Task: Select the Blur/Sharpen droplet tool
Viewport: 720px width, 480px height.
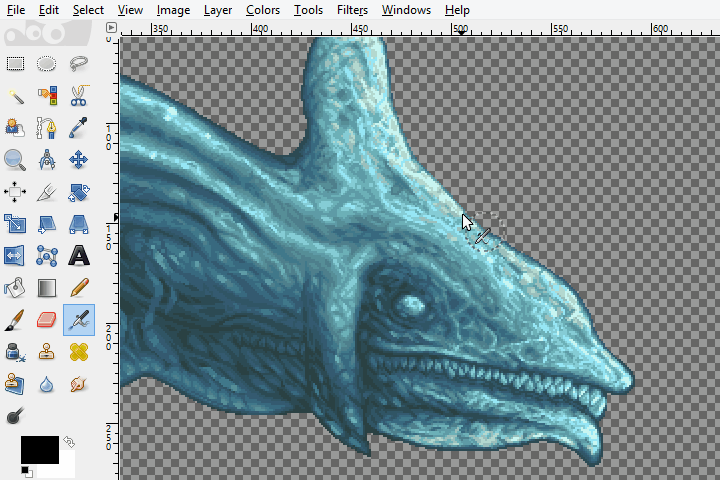Action: pyautogui.click(x=47, y=384)
